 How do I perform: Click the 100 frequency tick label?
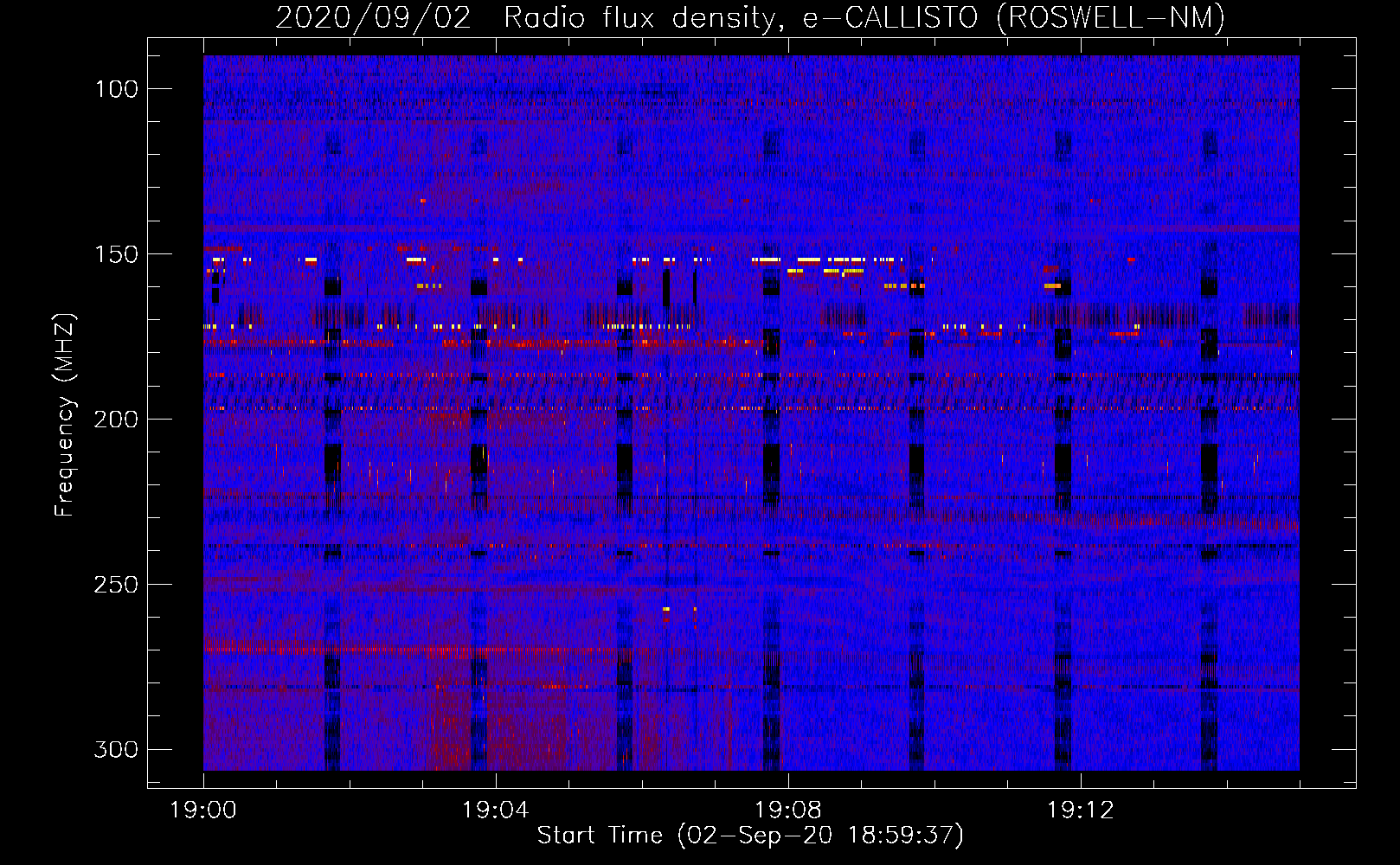[x=117, y=89]
